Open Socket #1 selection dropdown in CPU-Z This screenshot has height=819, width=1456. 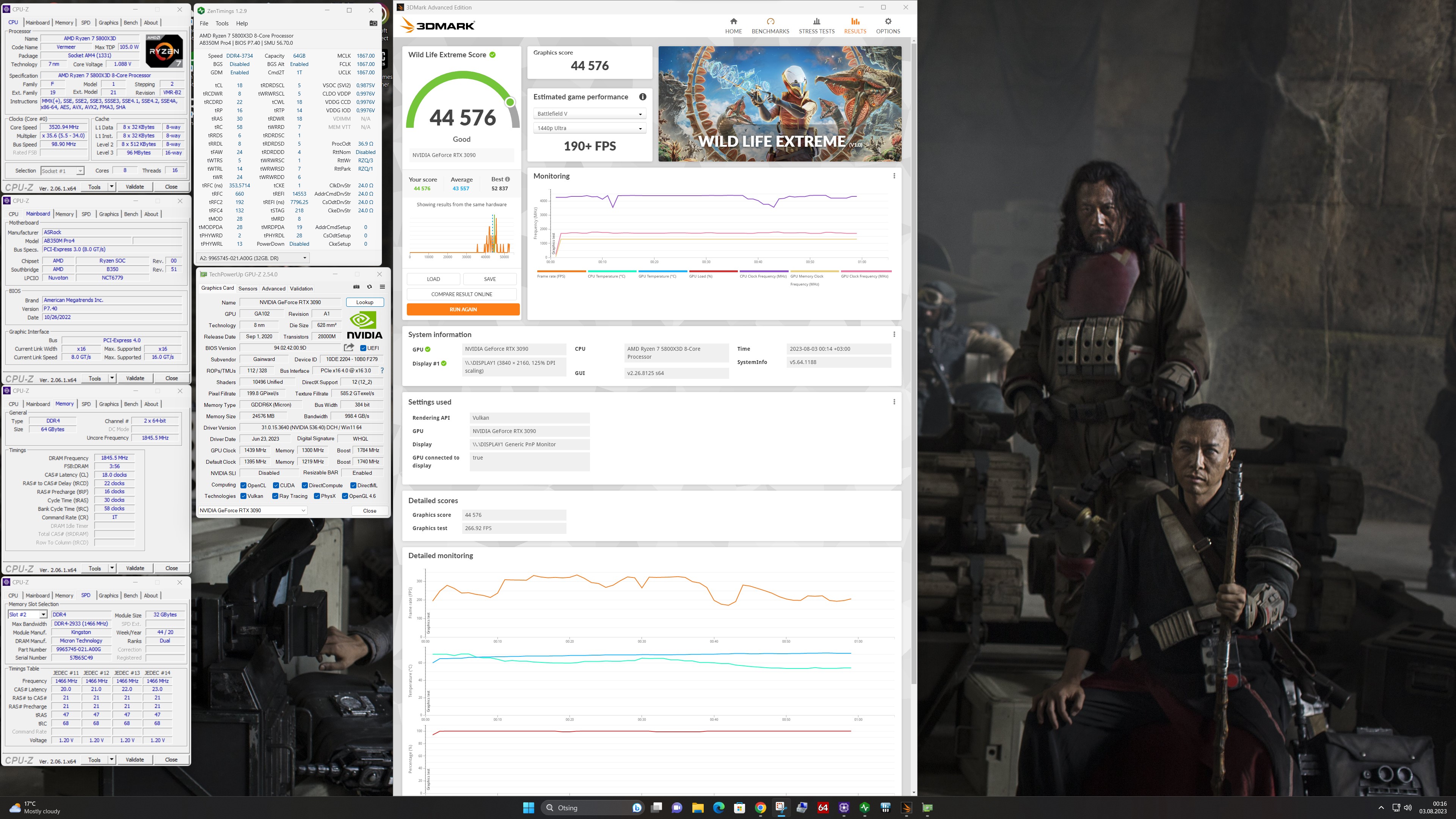click(62, 171)
